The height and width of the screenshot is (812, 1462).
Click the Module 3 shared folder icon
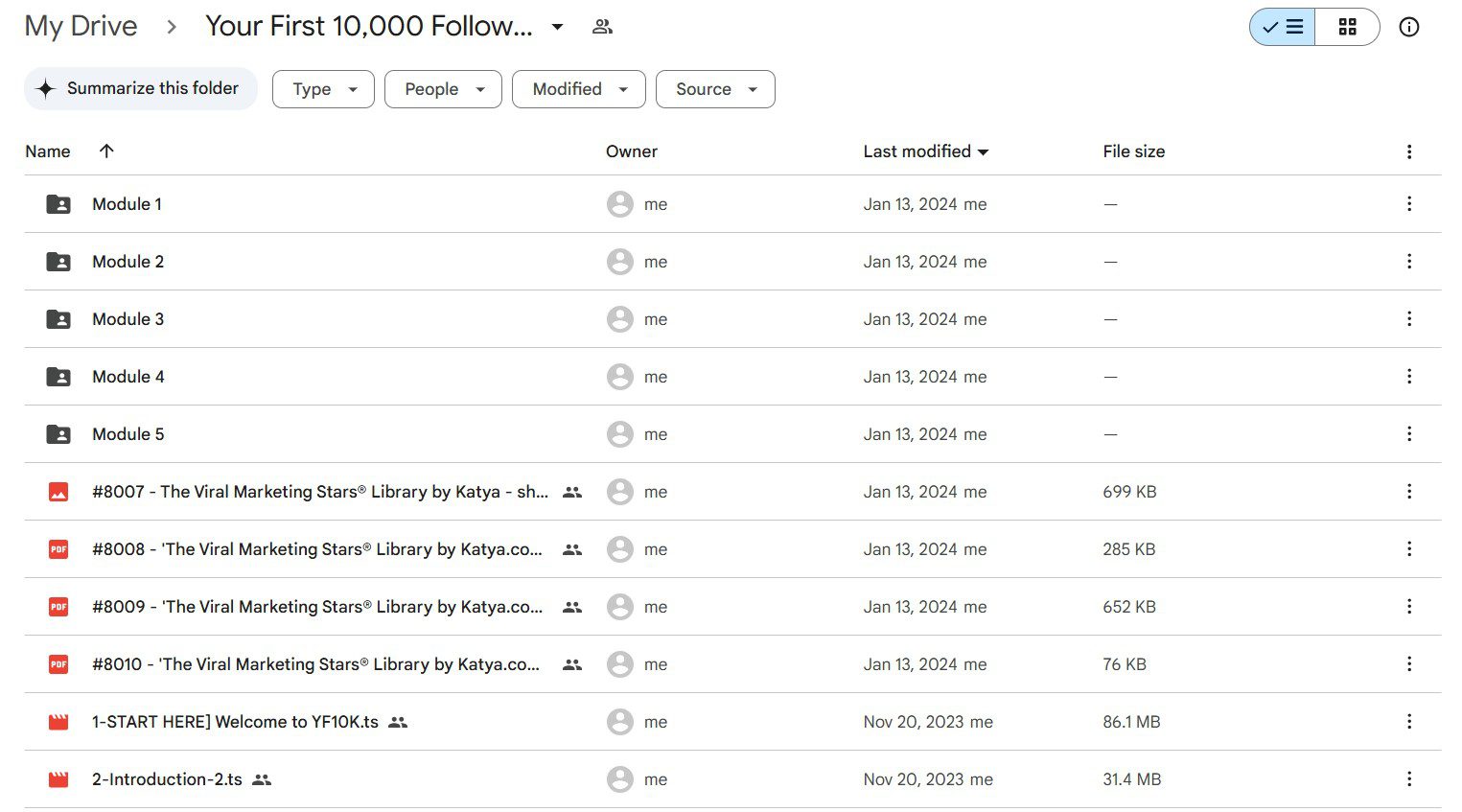pos(58,319)
